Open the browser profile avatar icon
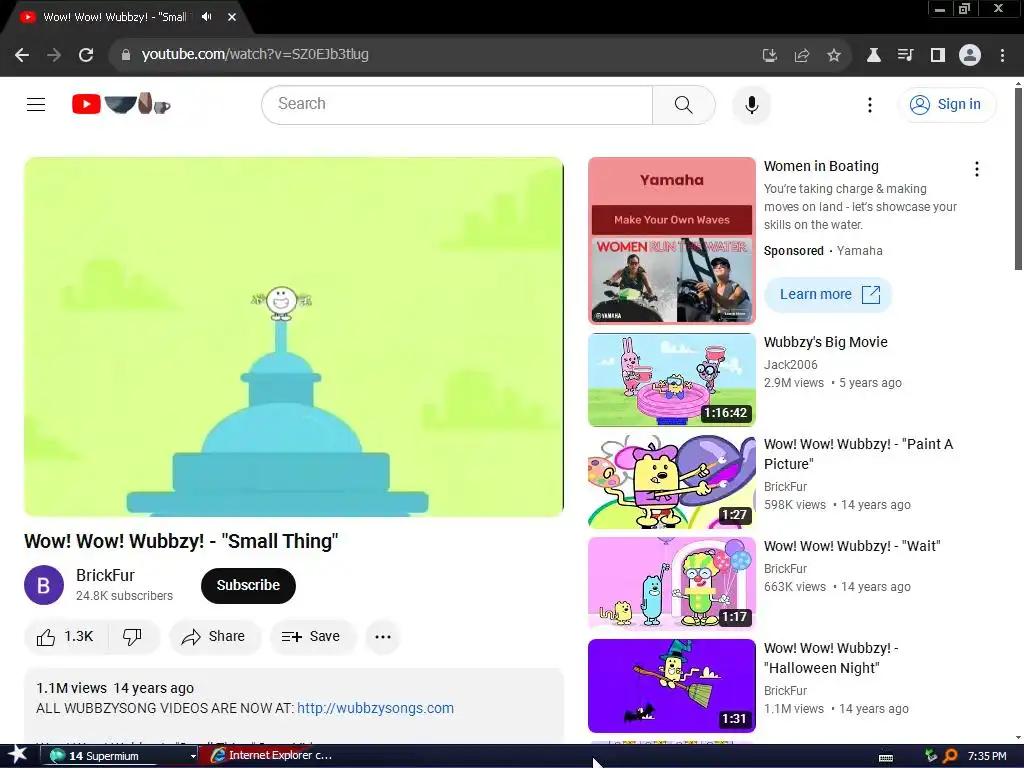Viewport: 1024px width, 768px height. pos(970,56)
